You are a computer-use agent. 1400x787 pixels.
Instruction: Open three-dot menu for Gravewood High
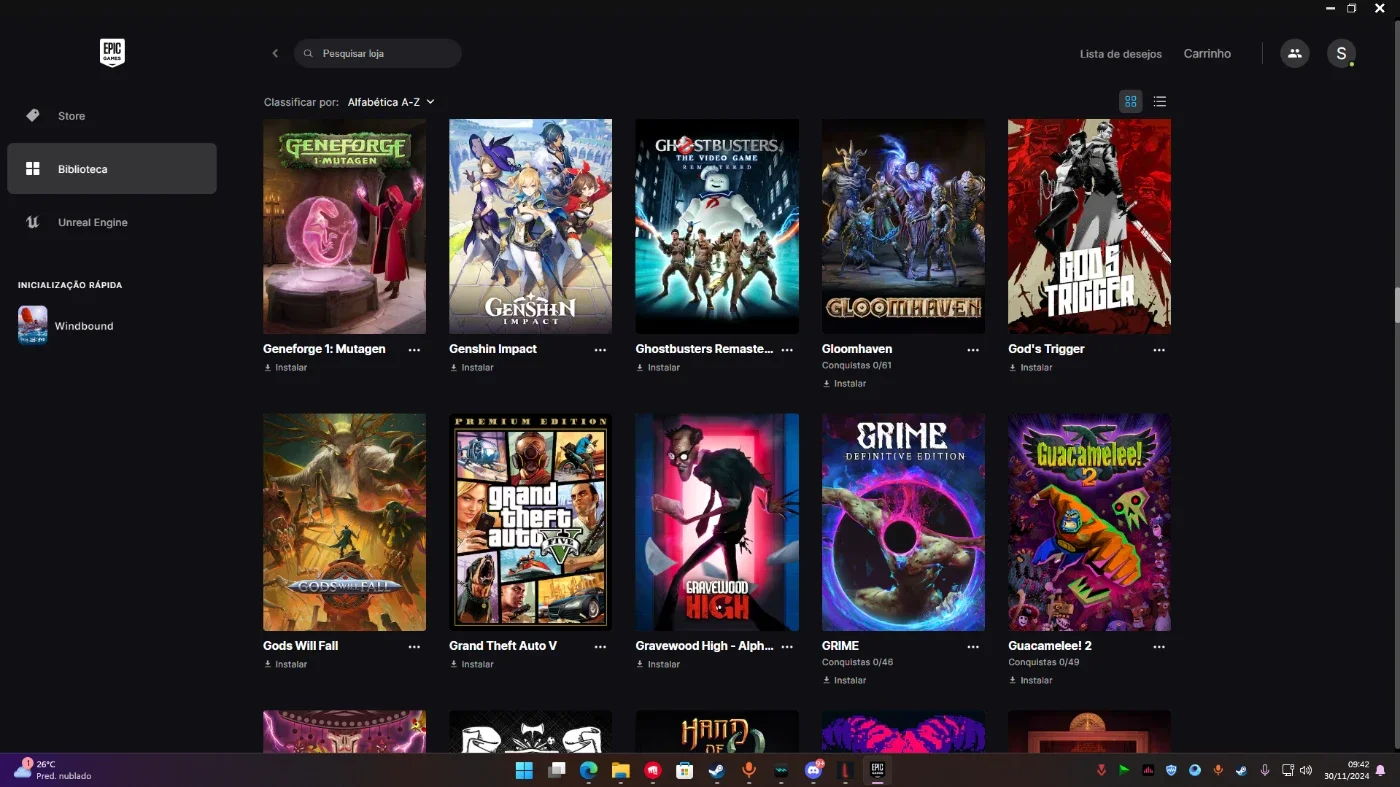pyautogui.click(x=787, y=647)
